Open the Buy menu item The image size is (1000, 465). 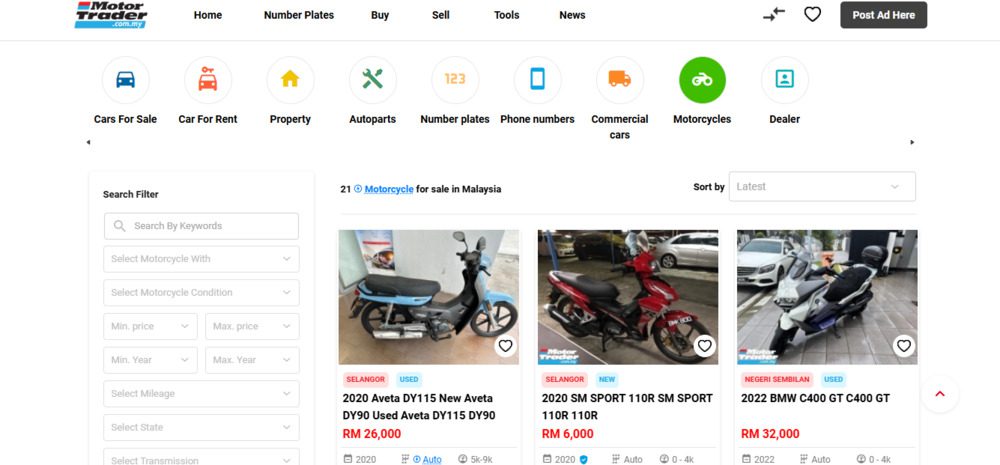380,15
